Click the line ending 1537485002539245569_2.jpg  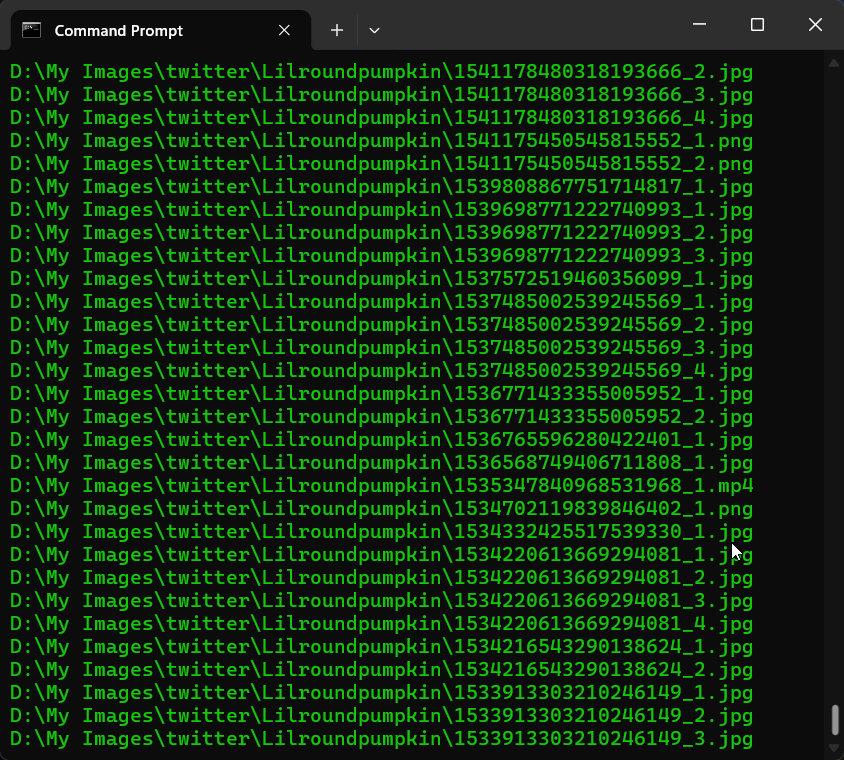[381, 325]
